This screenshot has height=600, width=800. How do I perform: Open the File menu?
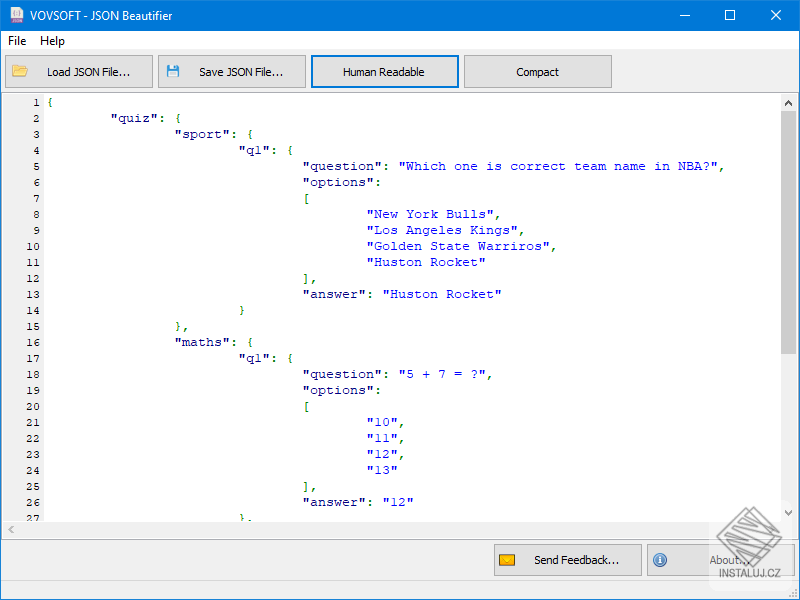(16, 41)
